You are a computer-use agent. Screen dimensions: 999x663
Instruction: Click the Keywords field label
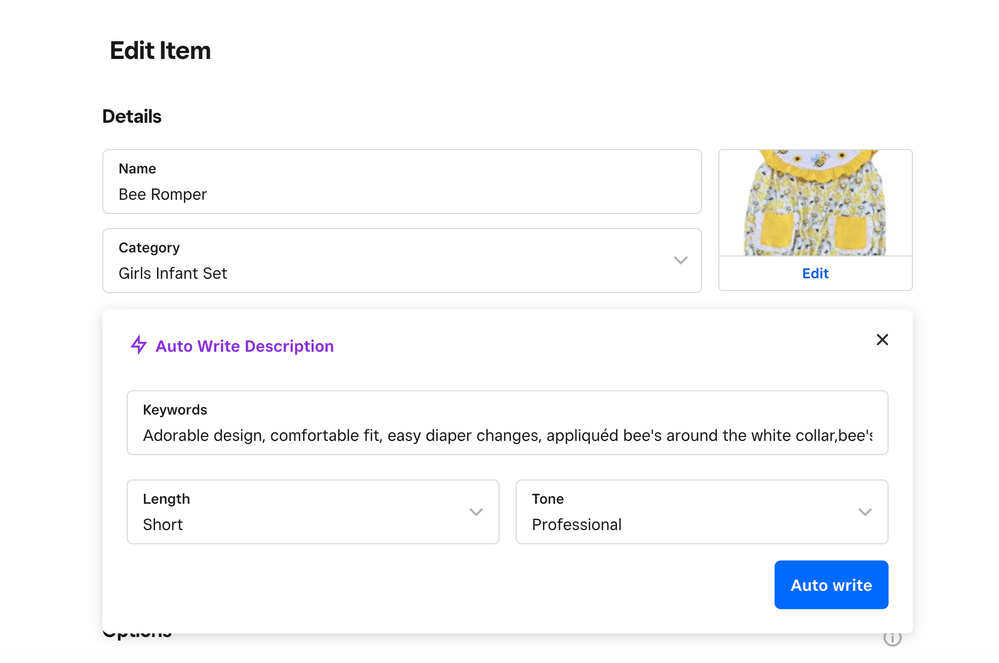(175, 410)
